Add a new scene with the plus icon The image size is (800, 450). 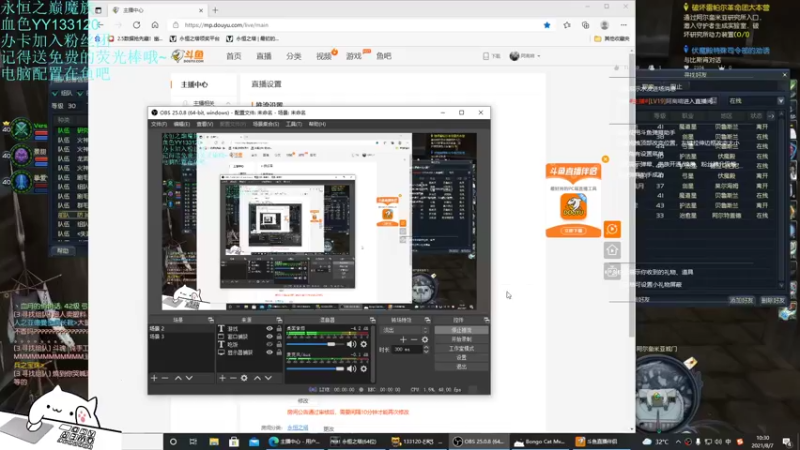click(x=154, y=378)
